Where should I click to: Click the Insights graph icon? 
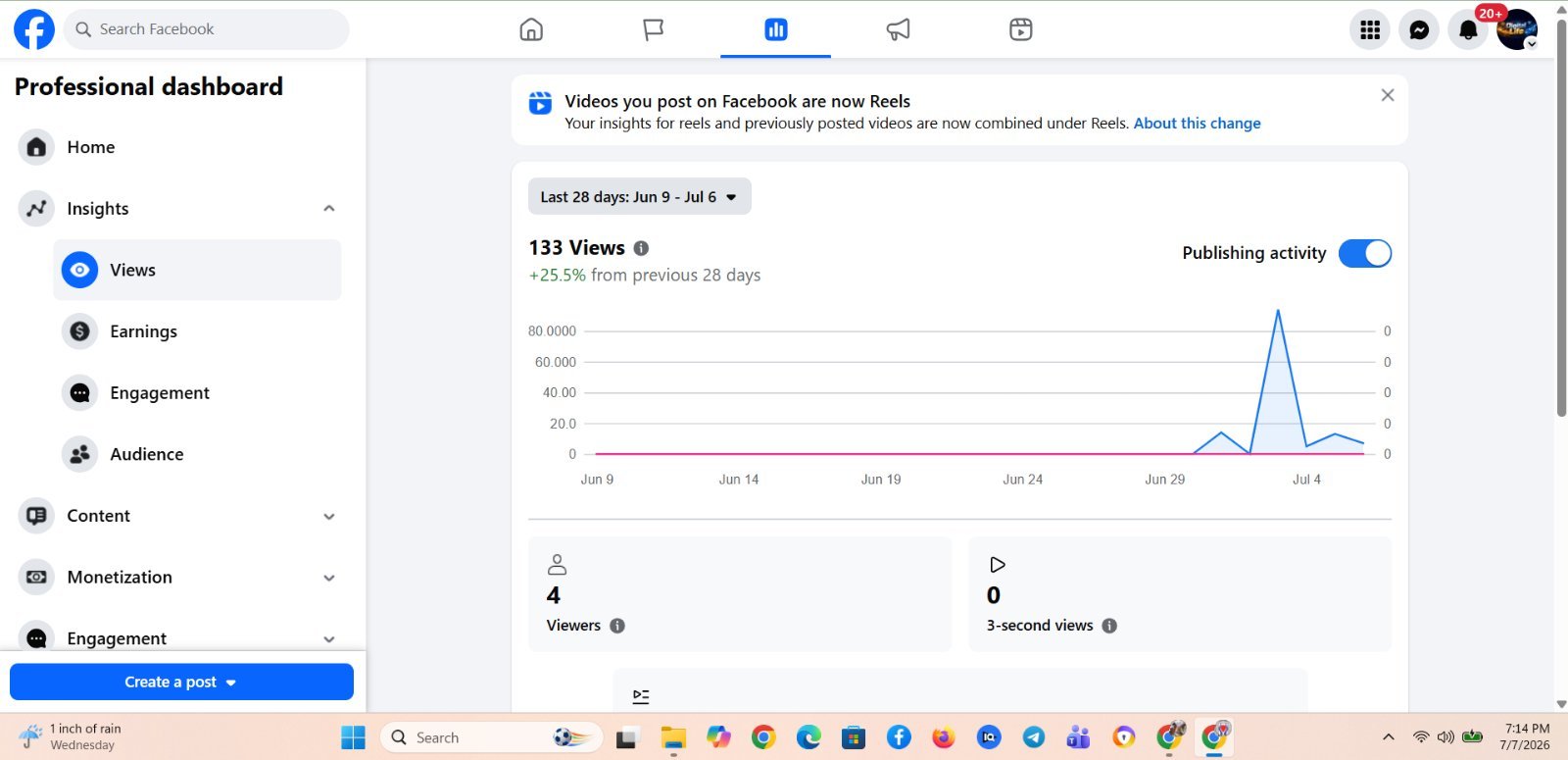(x=36, y=208)
